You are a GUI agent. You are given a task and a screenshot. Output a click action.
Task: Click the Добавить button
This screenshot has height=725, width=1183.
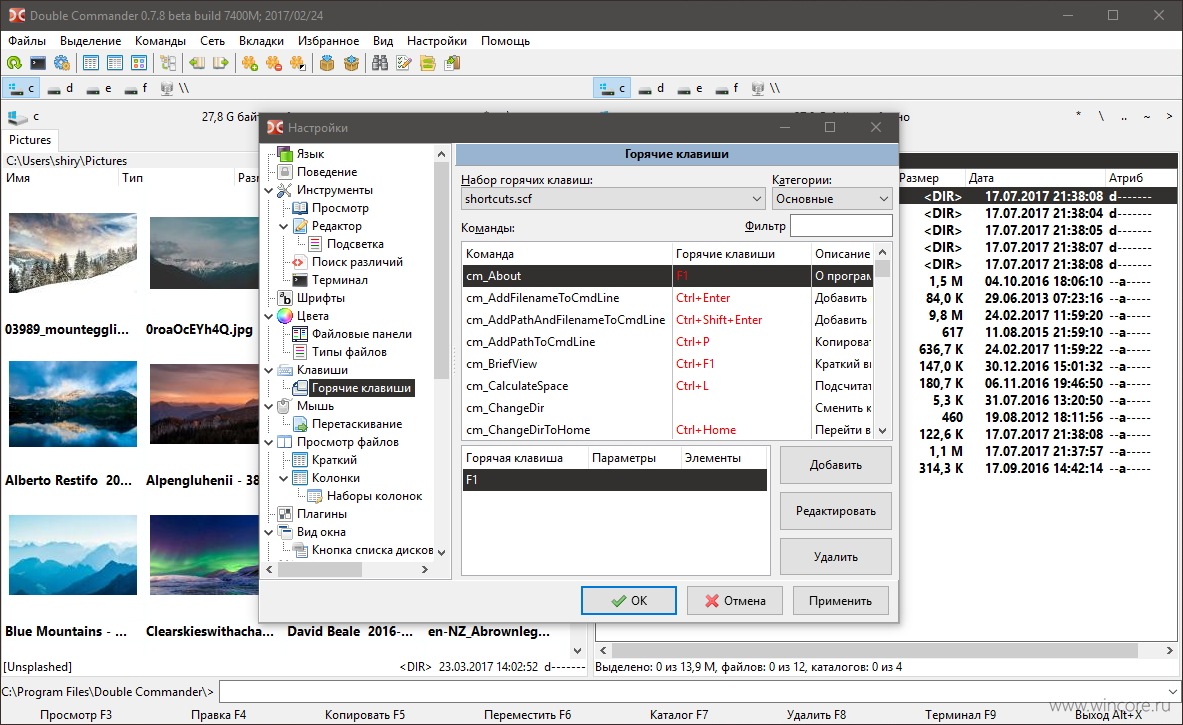point(836,465)
